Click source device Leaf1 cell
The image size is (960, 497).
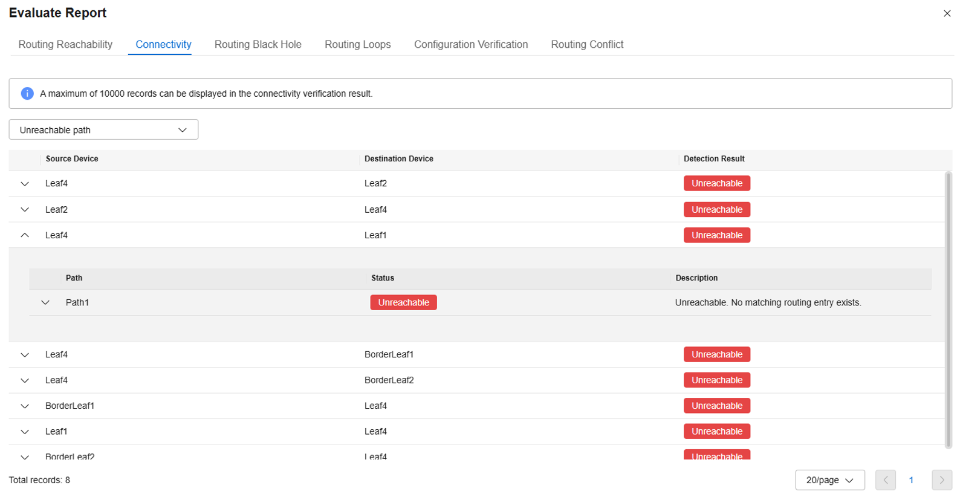(56, 432)
